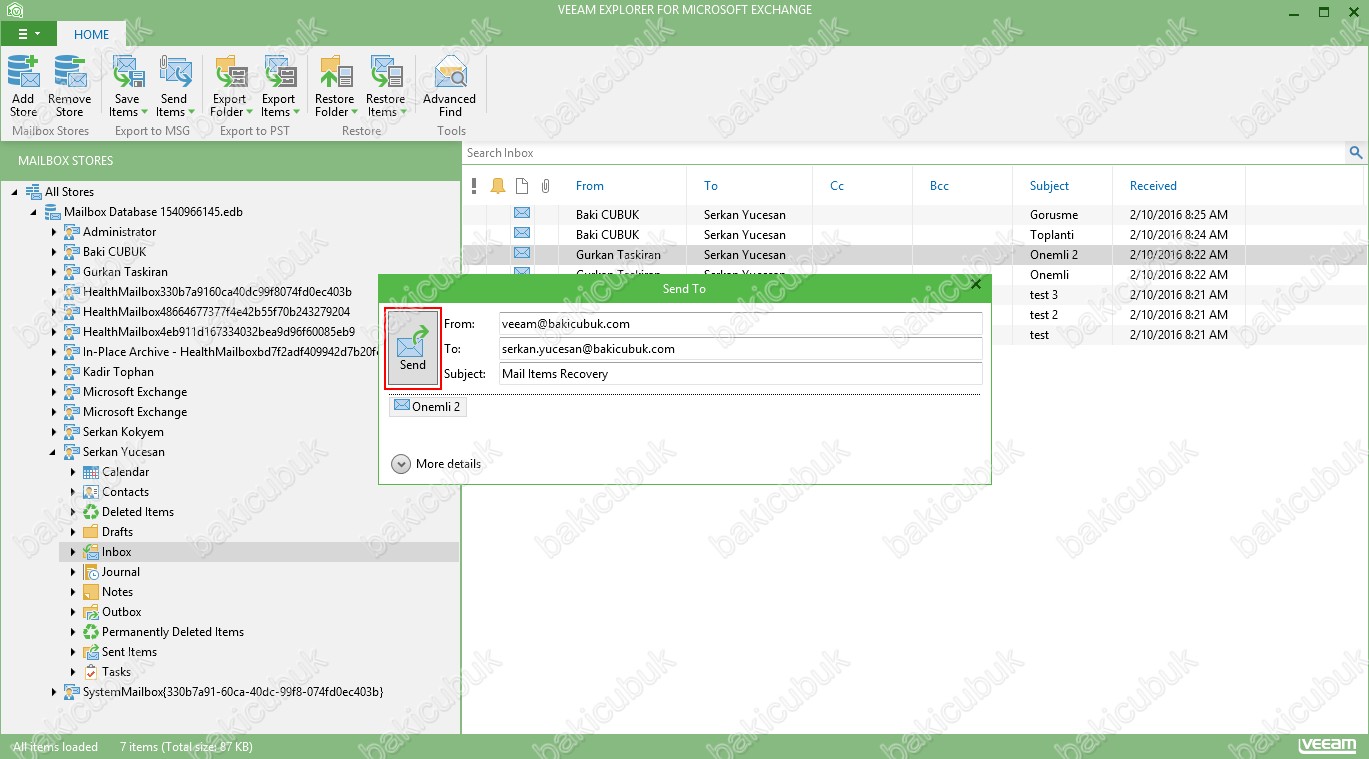Click the To email address field
This screenshot has height=759, width=1369.
coord(740,349)
